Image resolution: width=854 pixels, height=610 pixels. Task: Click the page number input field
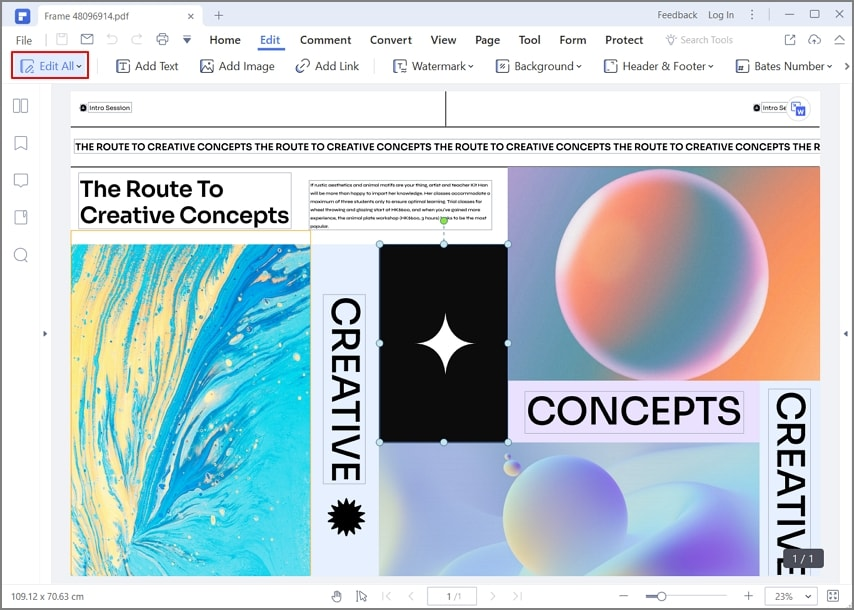click(451, 596)
